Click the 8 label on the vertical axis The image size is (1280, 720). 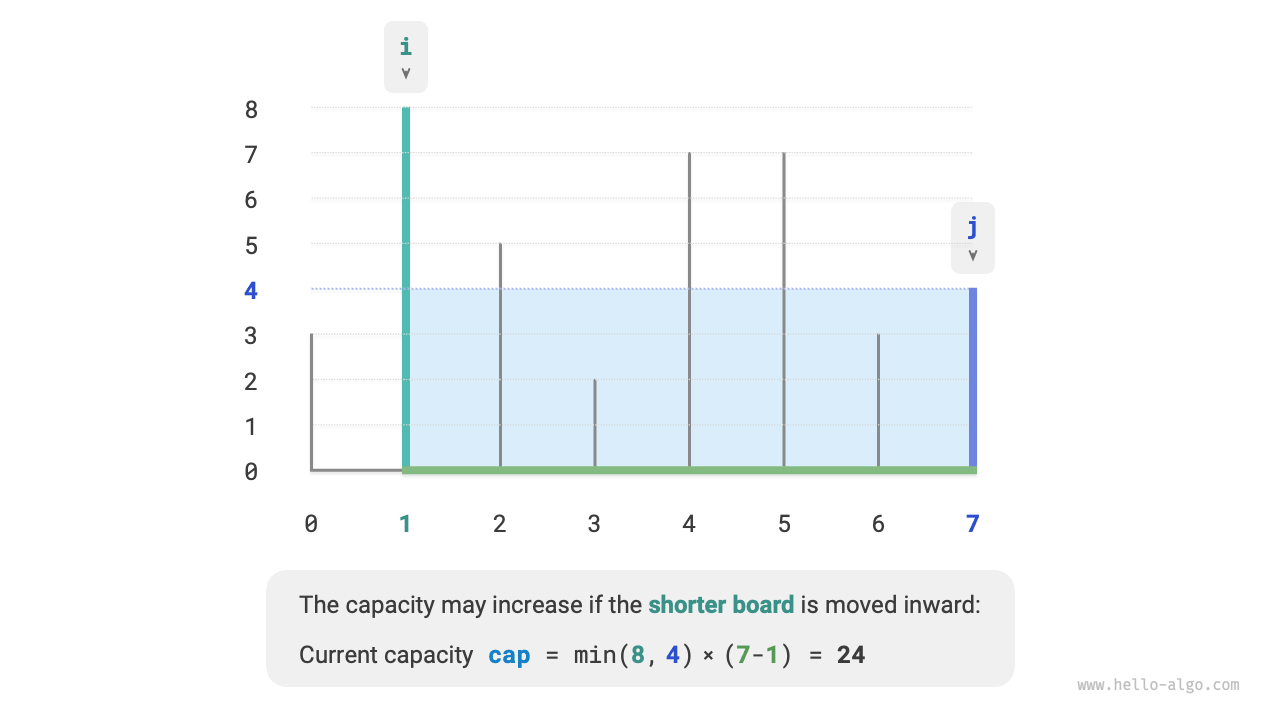point(251,110)
